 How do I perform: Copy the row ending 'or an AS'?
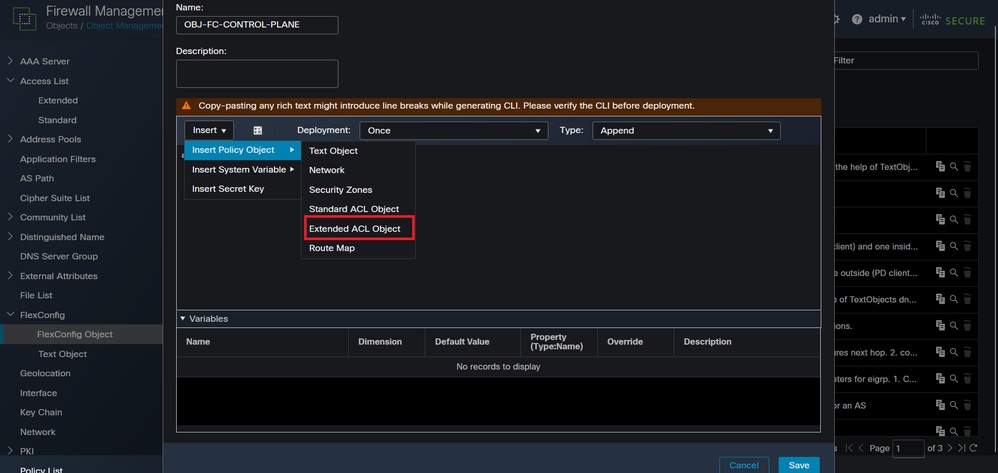940,405
